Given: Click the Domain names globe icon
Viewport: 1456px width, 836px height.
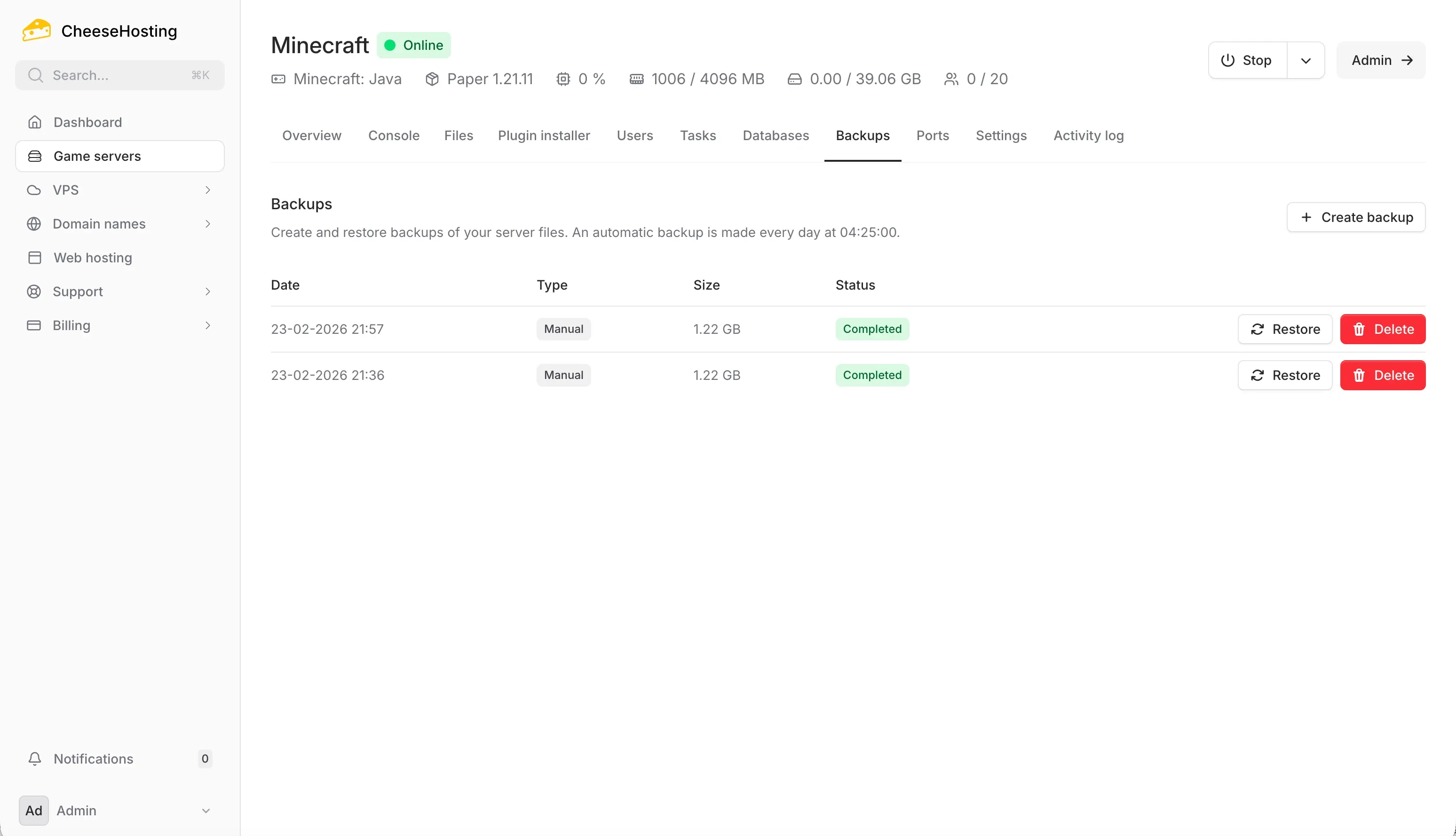Looking at the screenshot, I should point(33,223).
